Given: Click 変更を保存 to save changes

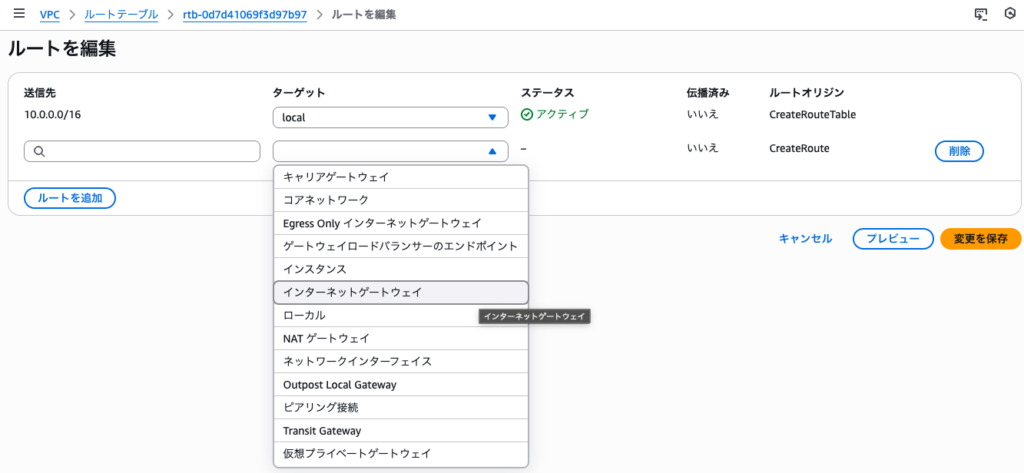Looking at the screenshot, I should [x=979, y=239].
